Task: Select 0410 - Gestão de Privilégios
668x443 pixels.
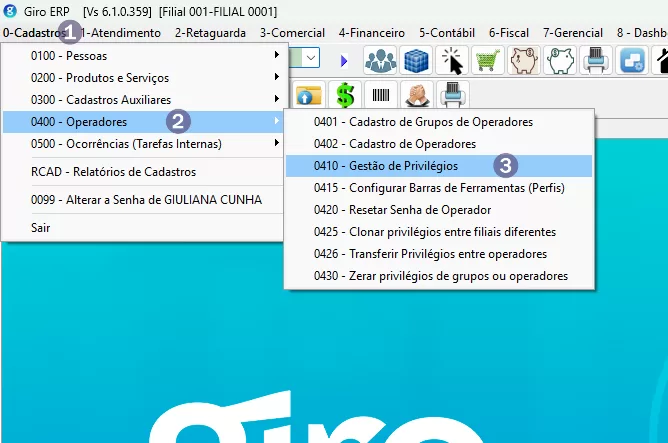Action: [x=402, y=165]
